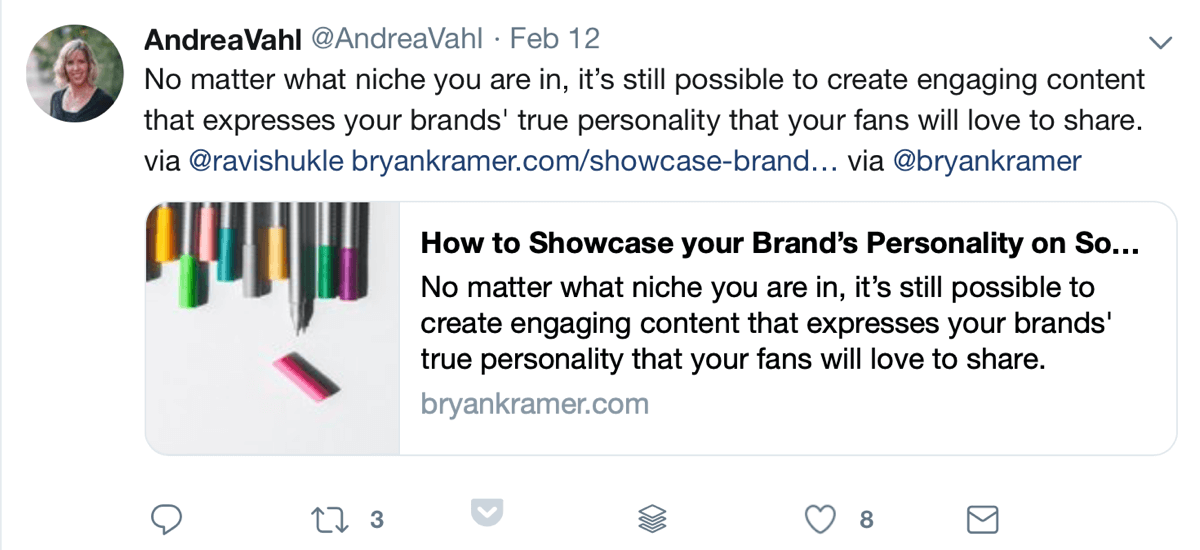Expand tweet options chevron menu

[1160, 42]
